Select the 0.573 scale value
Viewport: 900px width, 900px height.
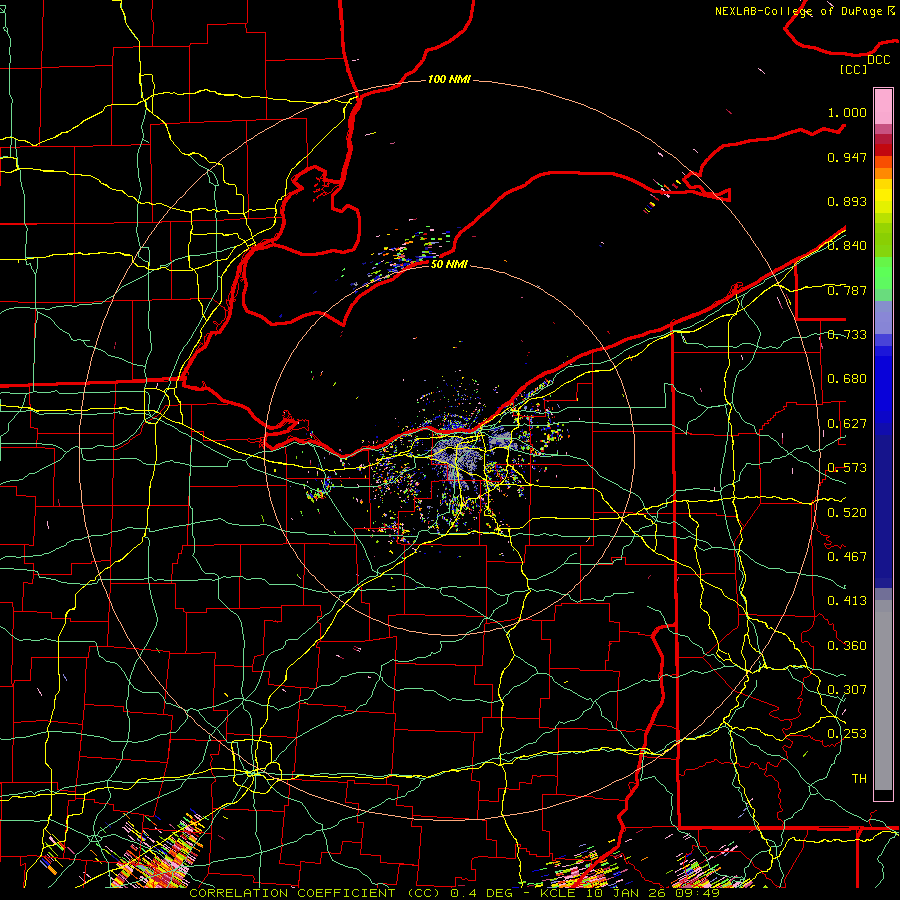pos(847,467)
